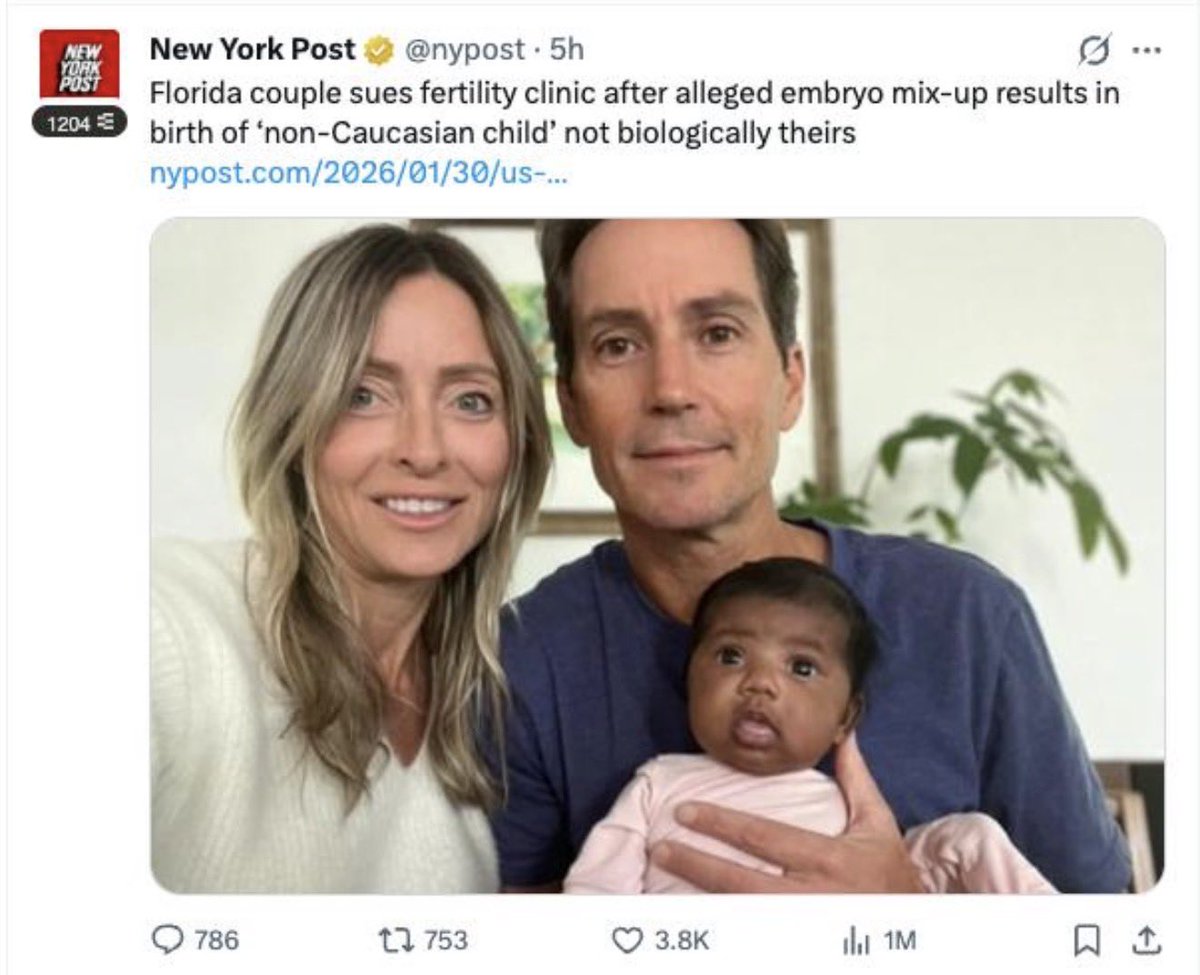Viewport: 1200px width, 975px height.
Task: Click the @nypost handle
Action: point(463,49)
